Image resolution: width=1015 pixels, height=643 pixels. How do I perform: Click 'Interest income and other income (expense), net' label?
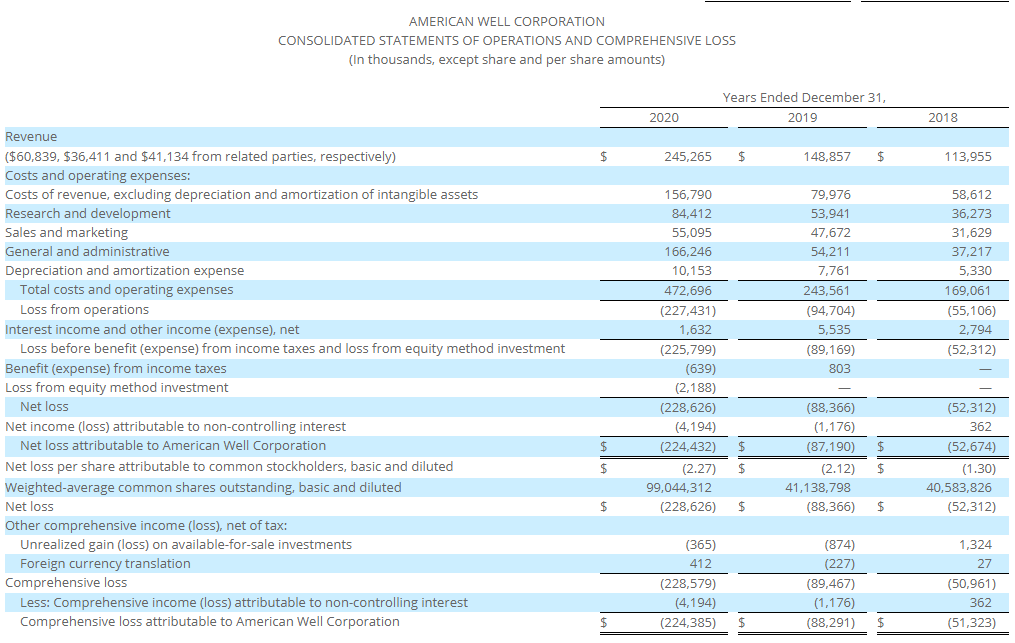(152, 330)
